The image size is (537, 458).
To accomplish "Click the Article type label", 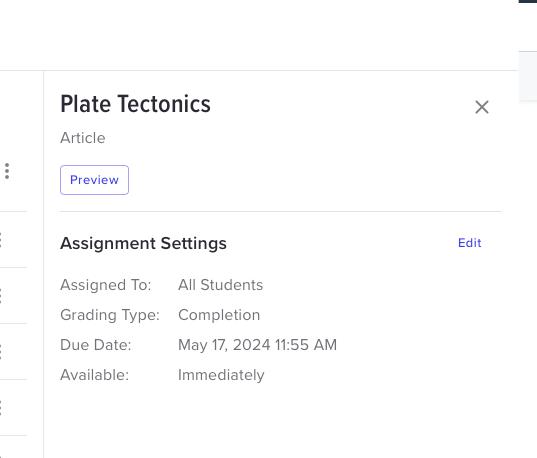I will [83, 138].
